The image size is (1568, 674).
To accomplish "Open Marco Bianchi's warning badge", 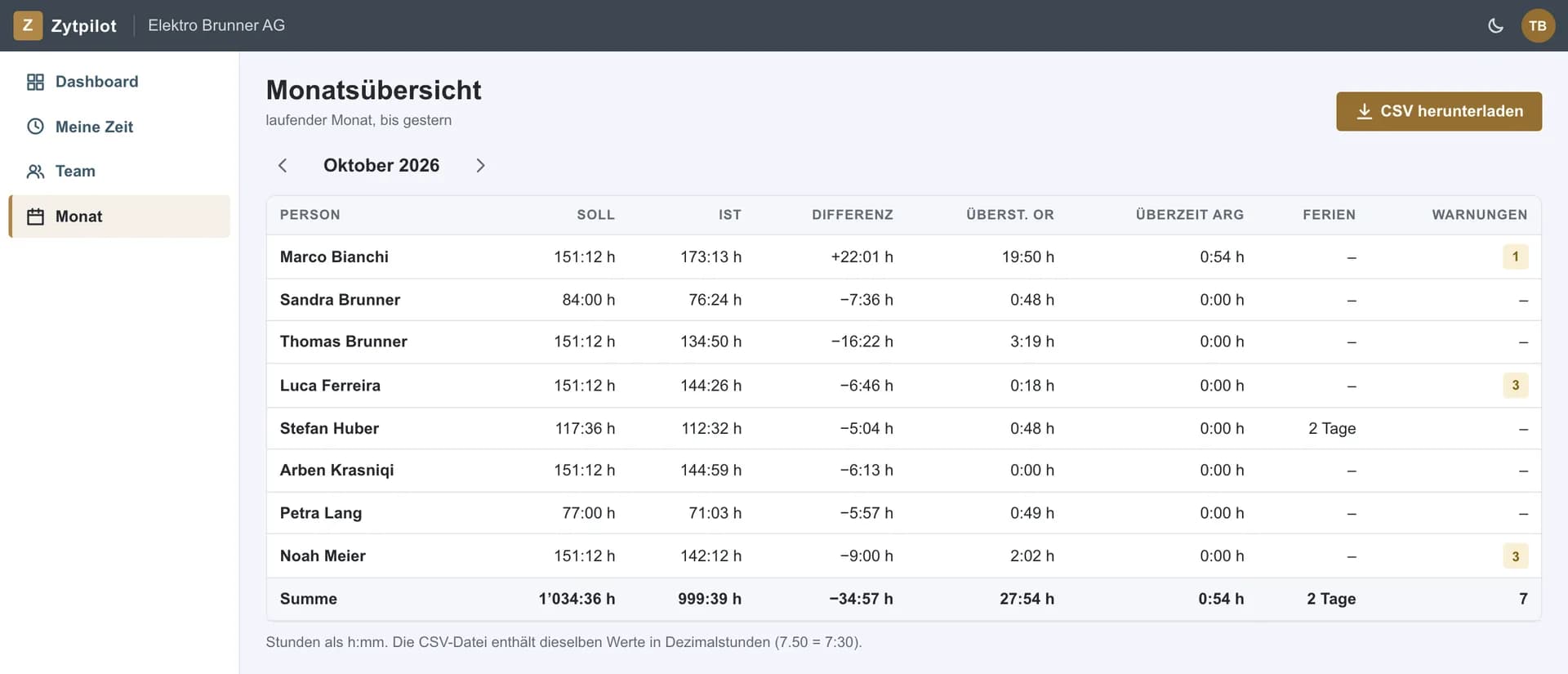I will tap(1515, 257).
